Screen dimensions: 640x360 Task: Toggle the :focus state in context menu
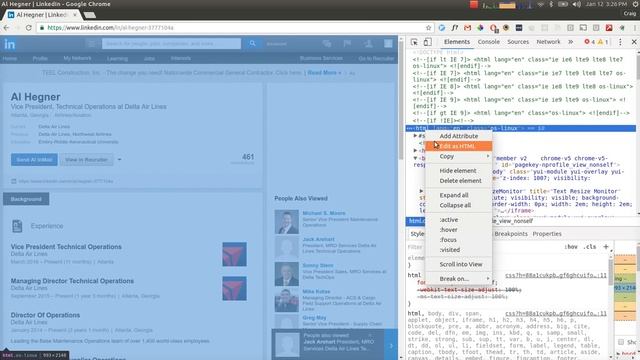point(458,240)
